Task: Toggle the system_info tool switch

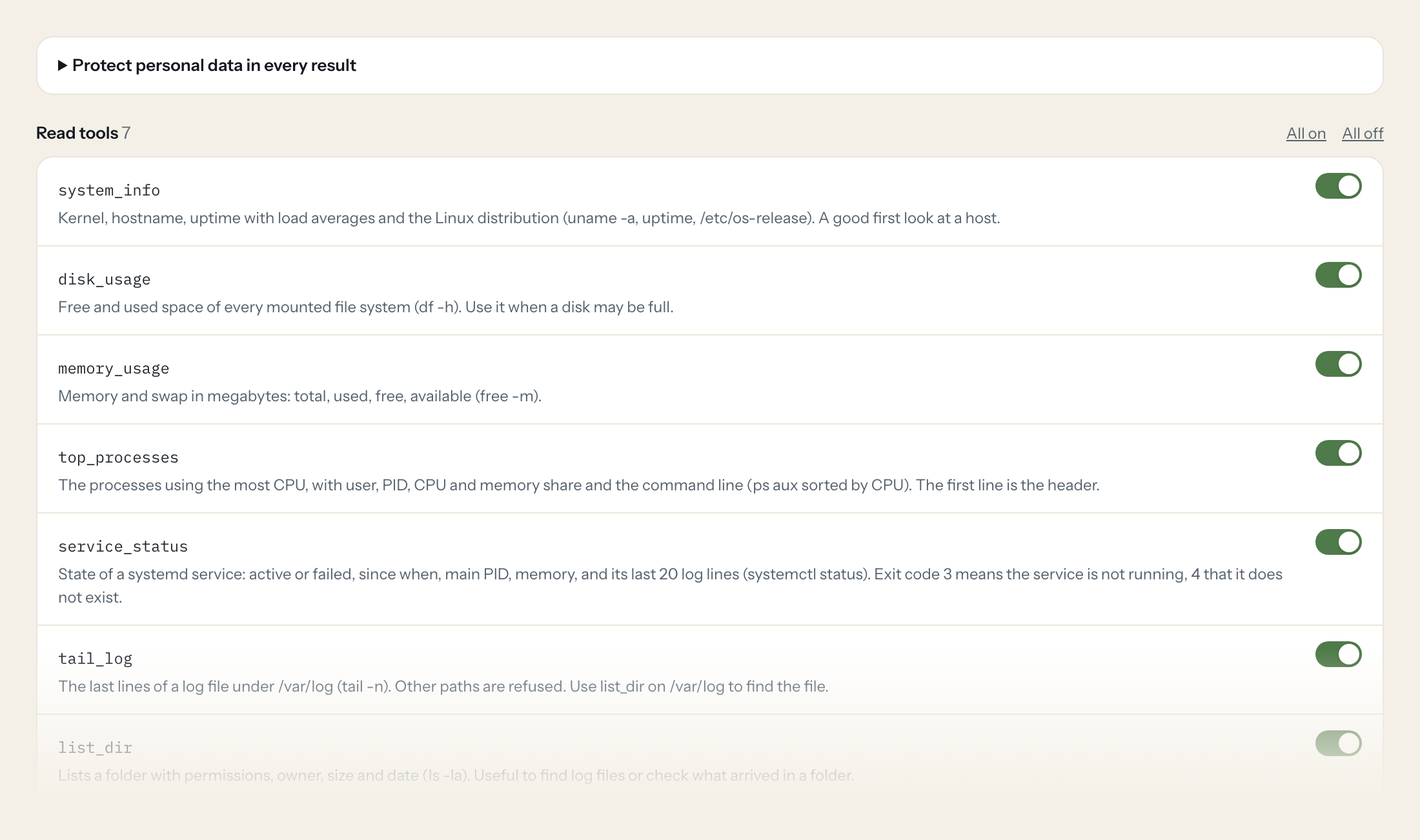Action: (1339, 186)
